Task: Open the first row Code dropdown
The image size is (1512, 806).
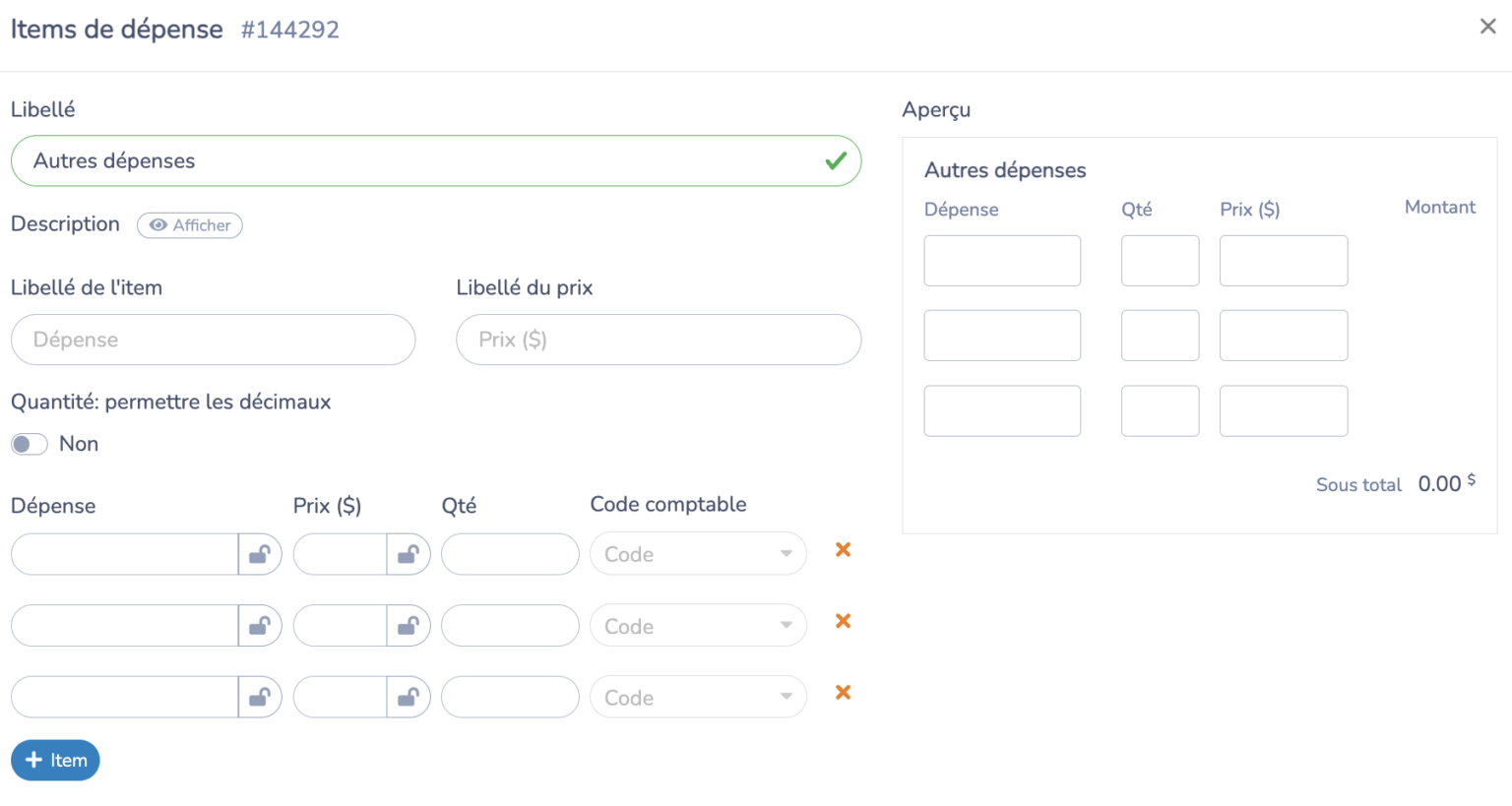Action: (x=698, y=554)
